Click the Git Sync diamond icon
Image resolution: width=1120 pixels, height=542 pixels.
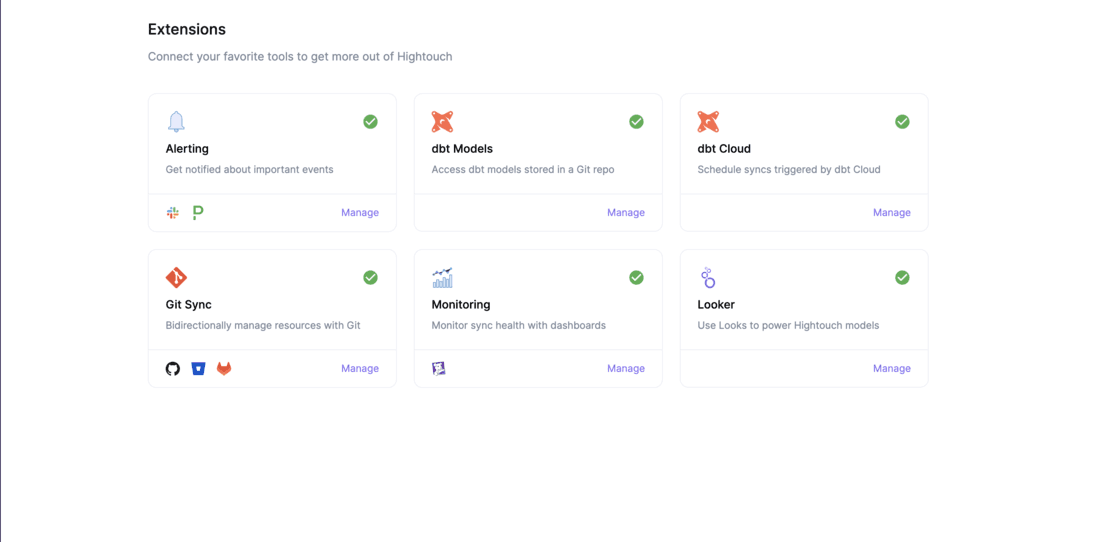176,277
